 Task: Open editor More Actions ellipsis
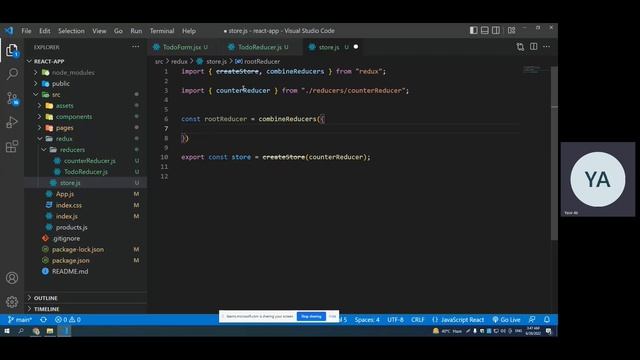[x=547, y=47]
